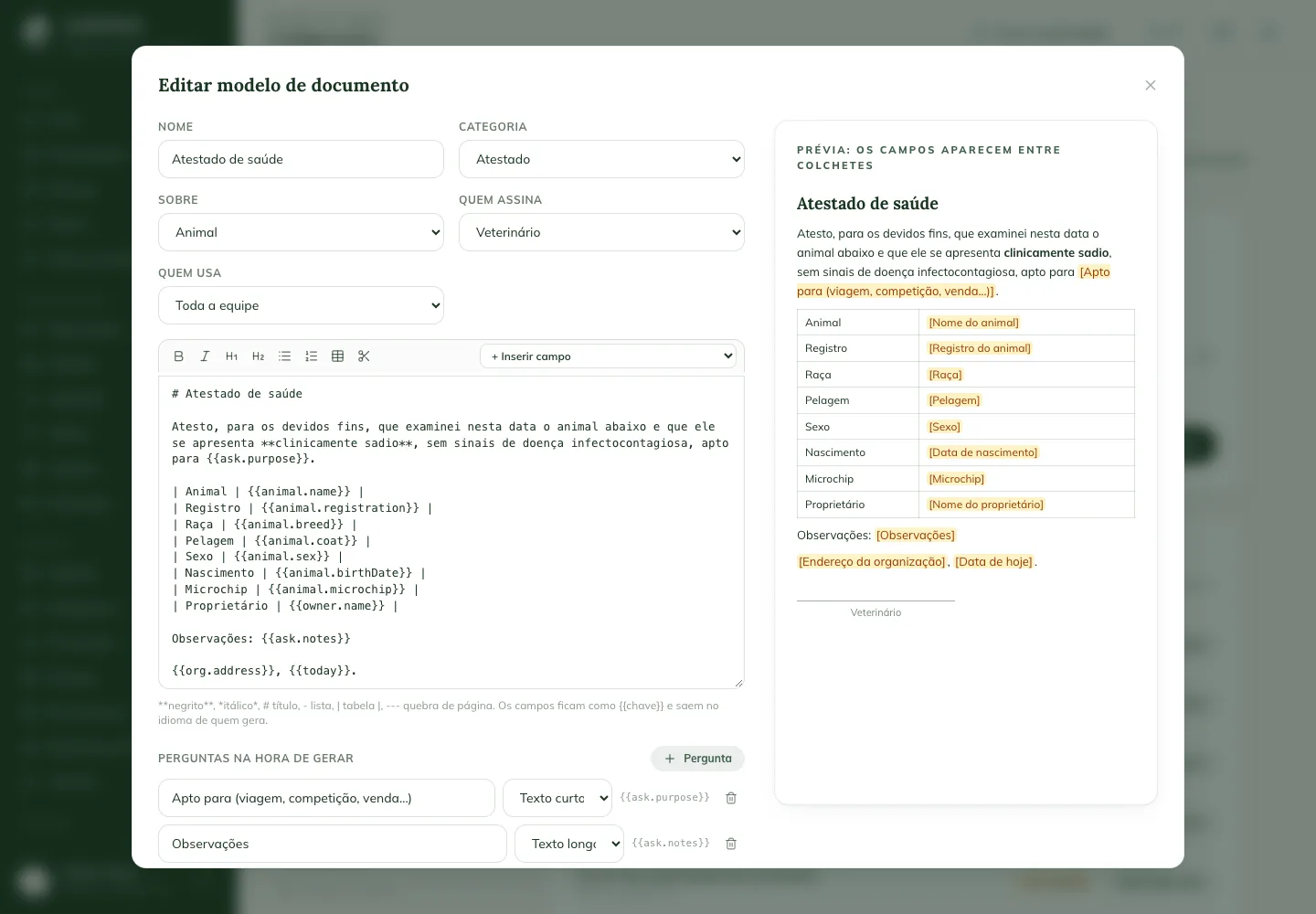Insert table in template editor
The width and height of the screenshot is (1316, 914).
click(337, 356)
